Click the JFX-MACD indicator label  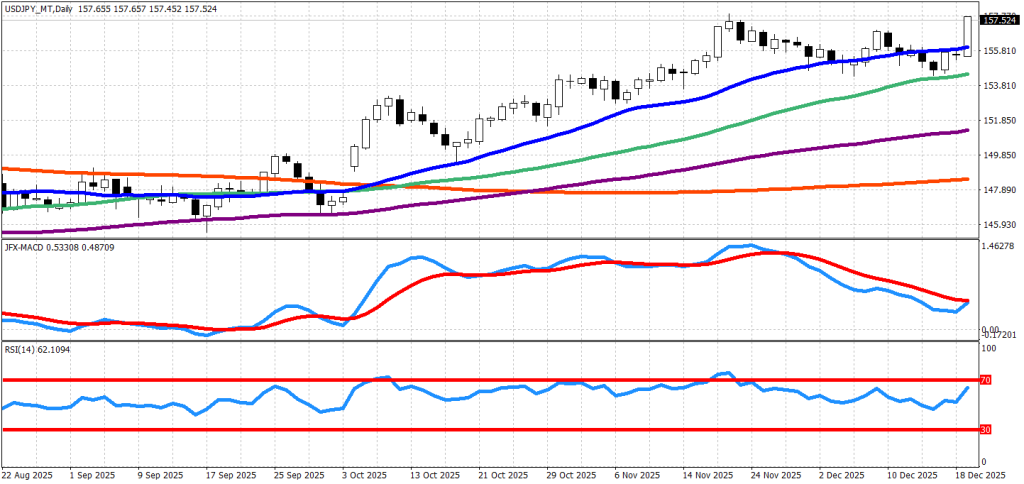click(x=29, y=246)
